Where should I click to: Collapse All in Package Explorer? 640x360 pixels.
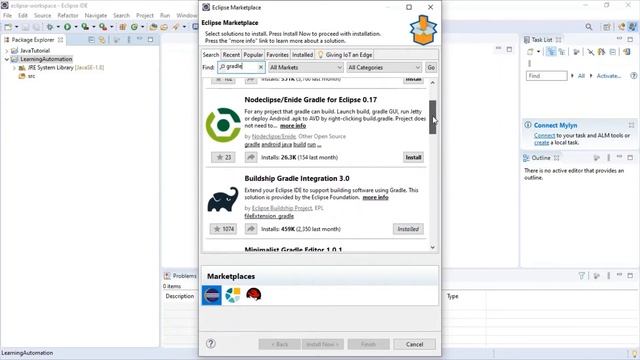[x=91, y=40]
